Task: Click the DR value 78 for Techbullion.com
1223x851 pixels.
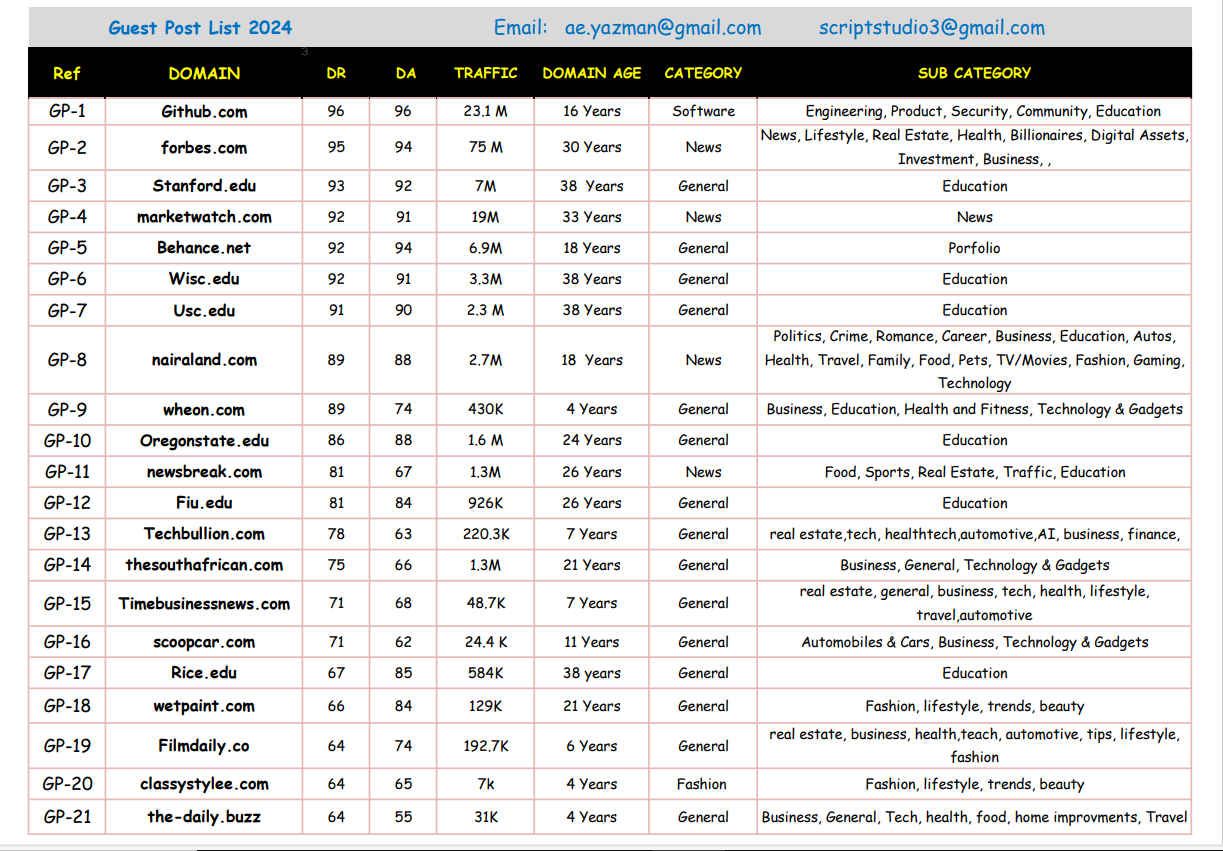Action: [x=336, y=534]
